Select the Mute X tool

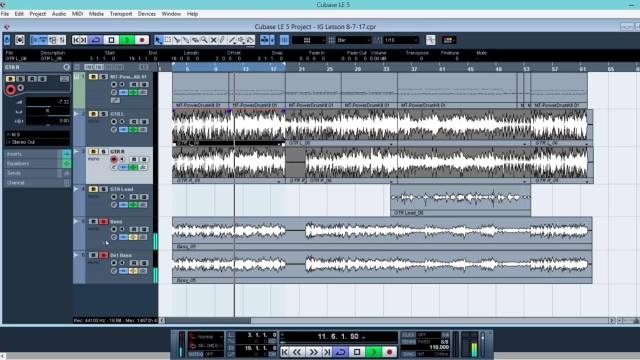pos(213,40)
